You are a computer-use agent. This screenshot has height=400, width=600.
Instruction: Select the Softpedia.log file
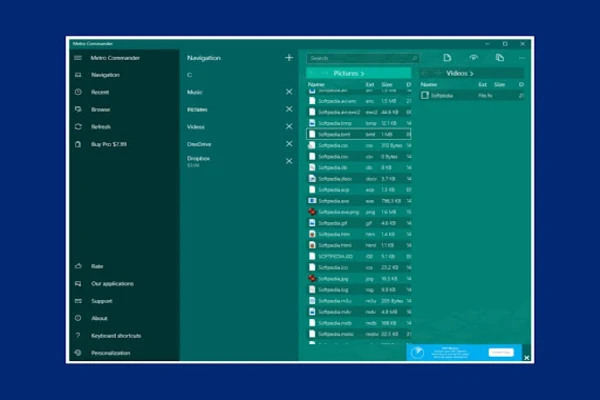click(359, 290)
